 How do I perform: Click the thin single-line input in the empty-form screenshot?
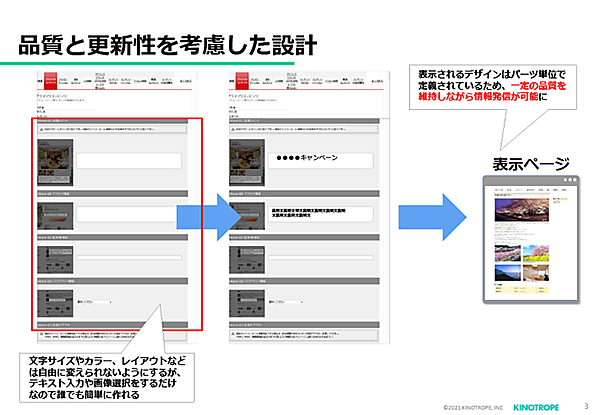[x=129, y=258]
